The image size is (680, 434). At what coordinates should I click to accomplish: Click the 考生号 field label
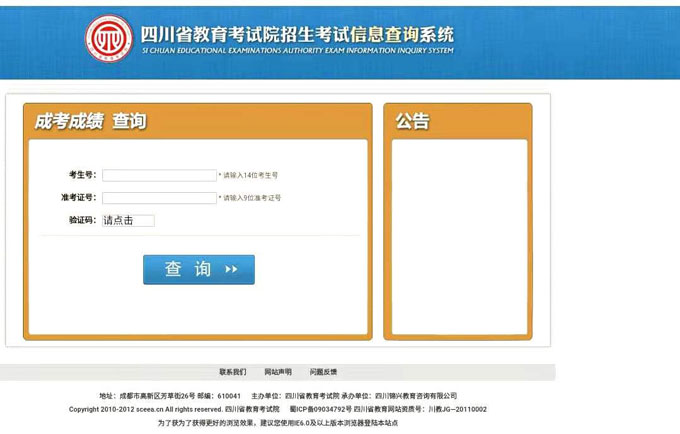tap(82, 175)
